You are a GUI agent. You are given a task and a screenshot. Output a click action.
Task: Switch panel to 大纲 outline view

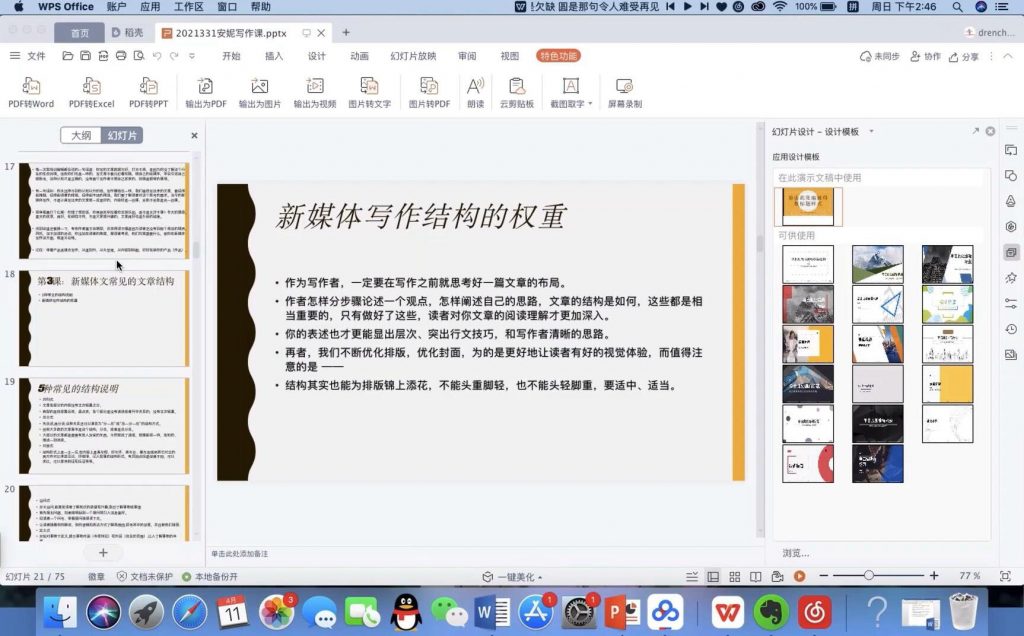click(x=81, y=135)
